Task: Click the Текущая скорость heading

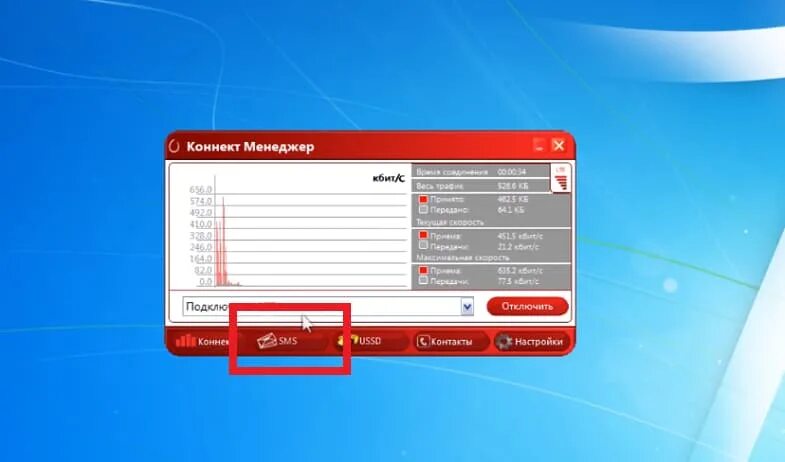Action: coord(450,222)
